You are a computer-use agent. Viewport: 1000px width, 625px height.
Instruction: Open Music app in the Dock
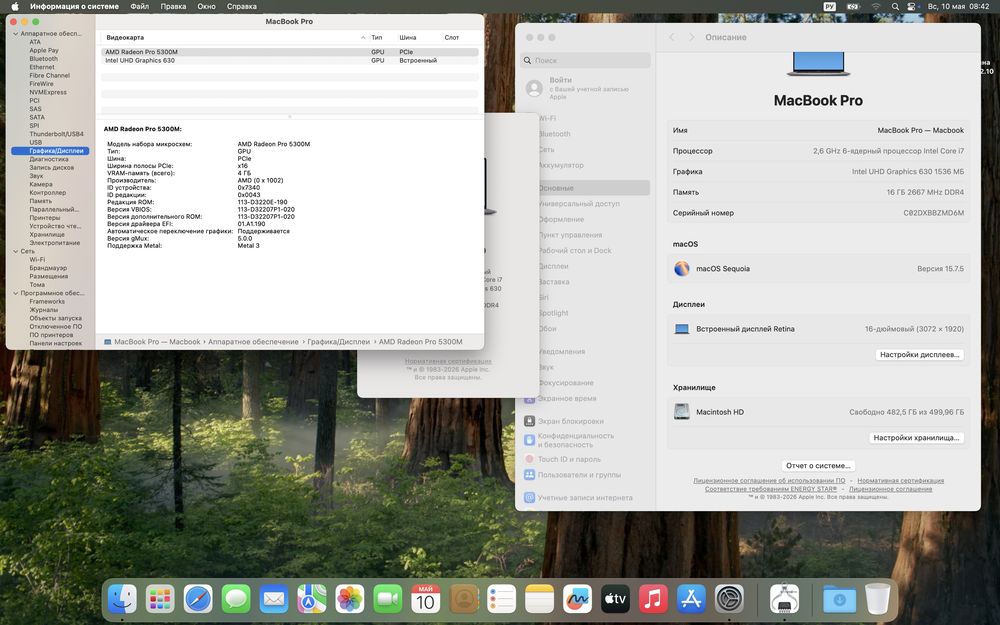653,599
